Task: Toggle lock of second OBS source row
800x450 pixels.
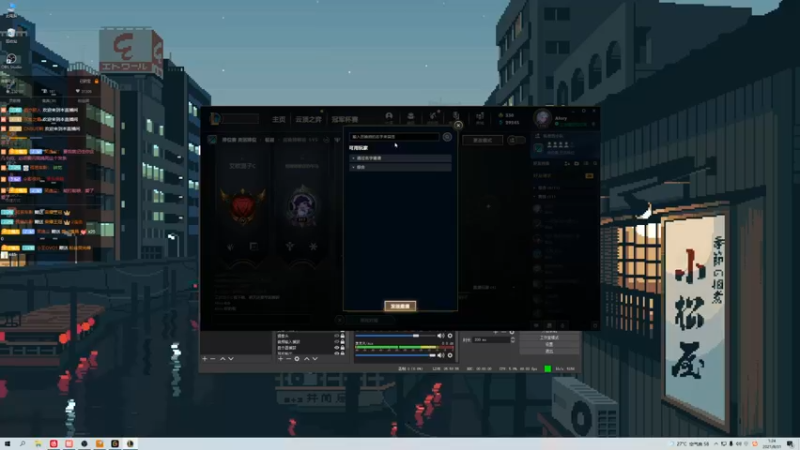Action: pos(342,342)
